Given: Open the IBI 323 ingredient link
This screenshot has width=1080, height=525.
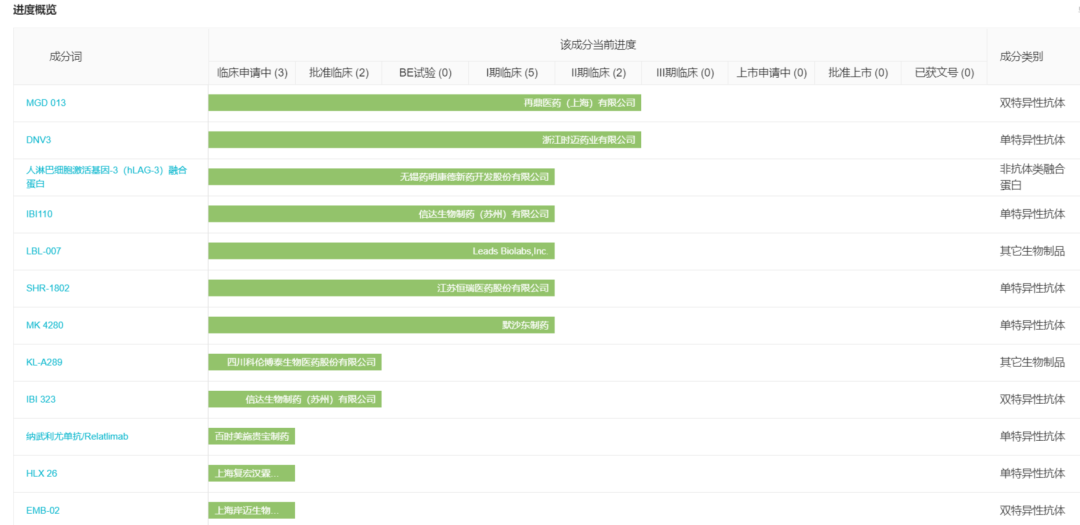Looking at the screenshot, I should click(41, 400).
